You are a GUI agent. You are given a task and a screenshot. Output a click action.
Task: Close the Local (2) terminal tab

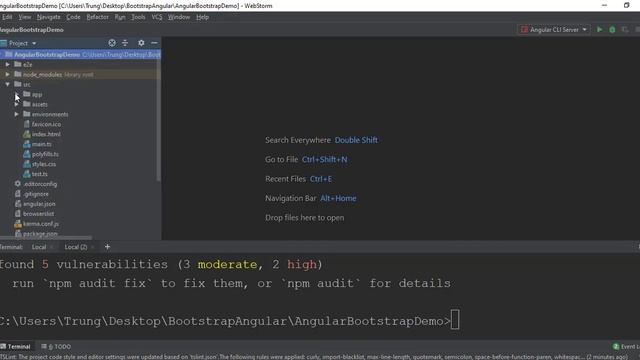(x=93, y=247)
